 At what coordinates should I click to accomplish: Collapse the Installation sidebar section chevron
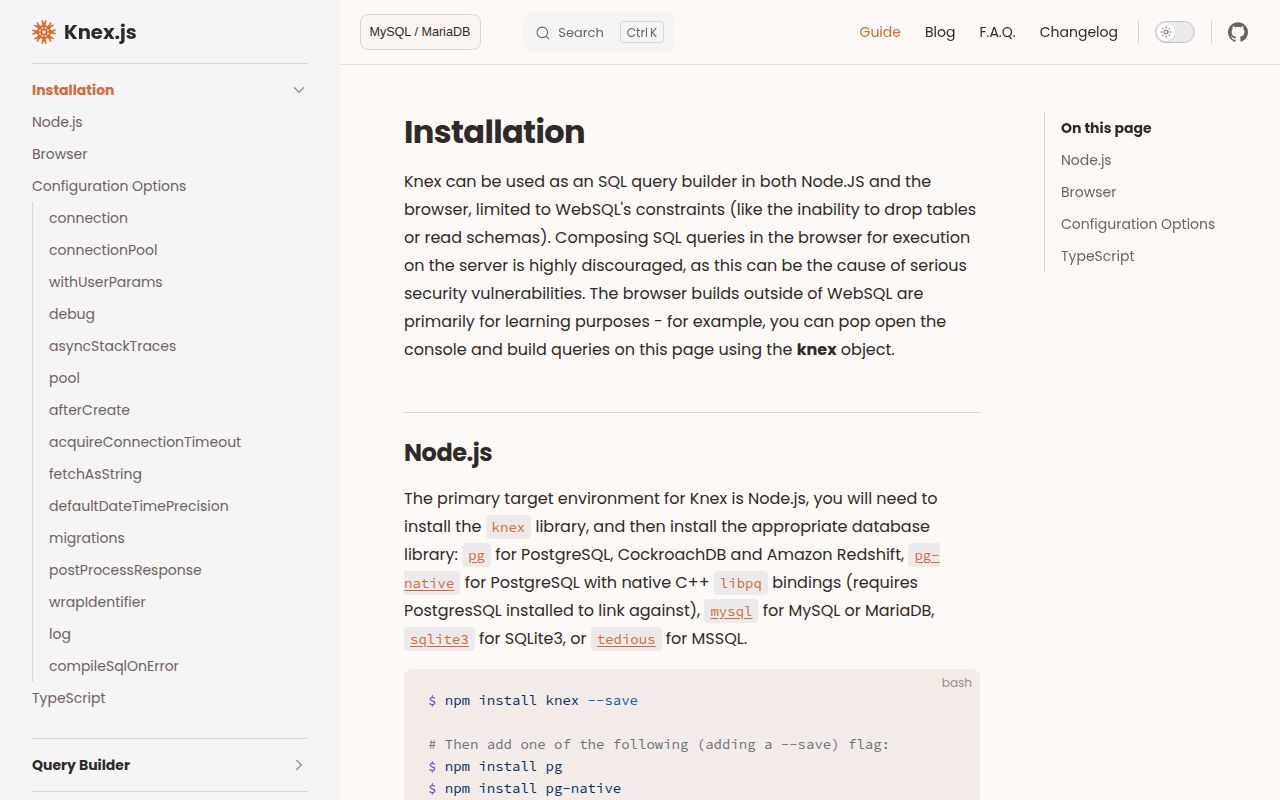coord(298,90)
